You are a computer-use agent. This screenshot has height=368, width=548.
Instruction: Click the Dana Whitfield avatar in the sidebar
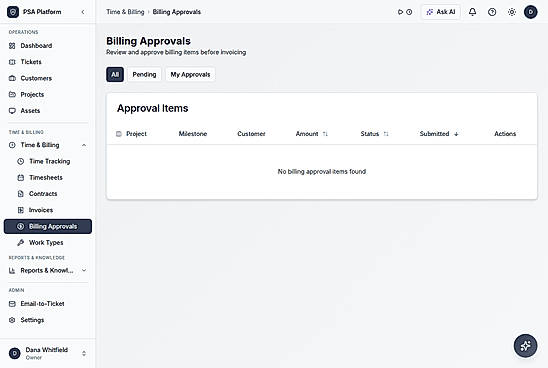(15, 353)
